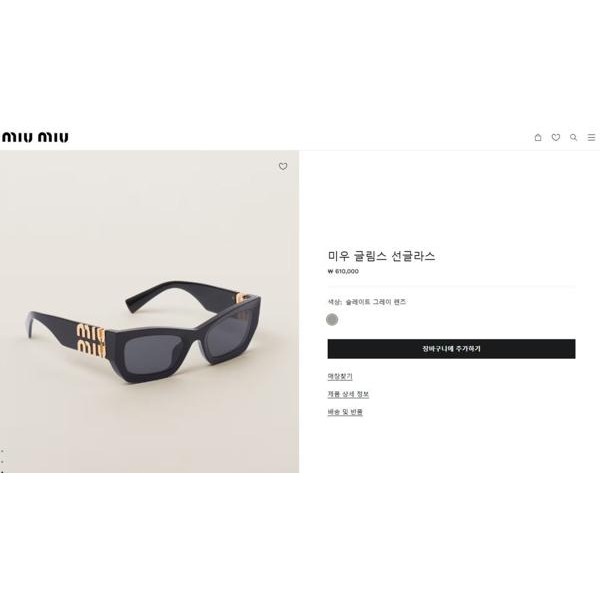Image resolution: width=600 pixels, height=600 pixels.
Task: Click the gold Miu Miu temple logo
Action: click(x=91, y=341)
